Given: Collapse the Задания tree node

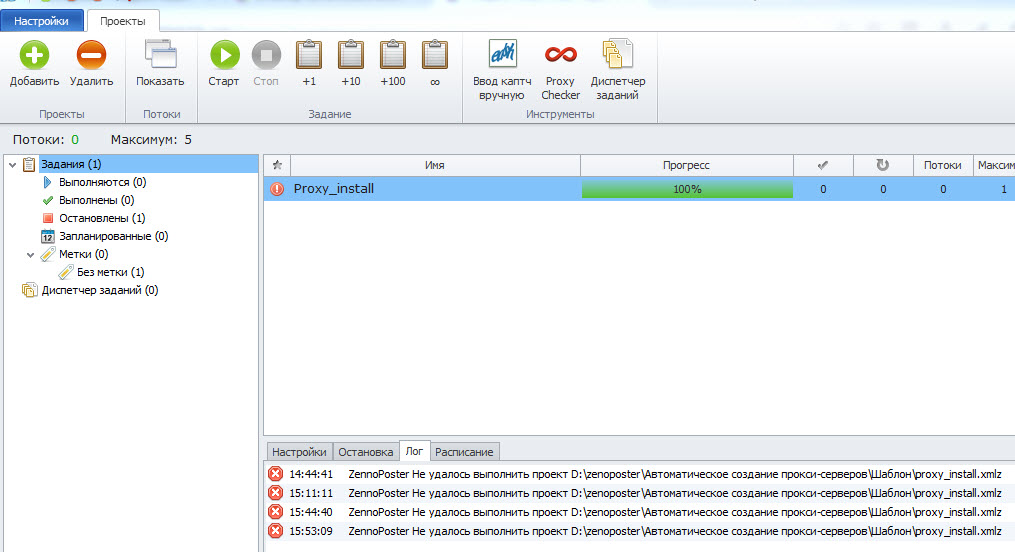Looking at the screenshot, I should (12, 165).
